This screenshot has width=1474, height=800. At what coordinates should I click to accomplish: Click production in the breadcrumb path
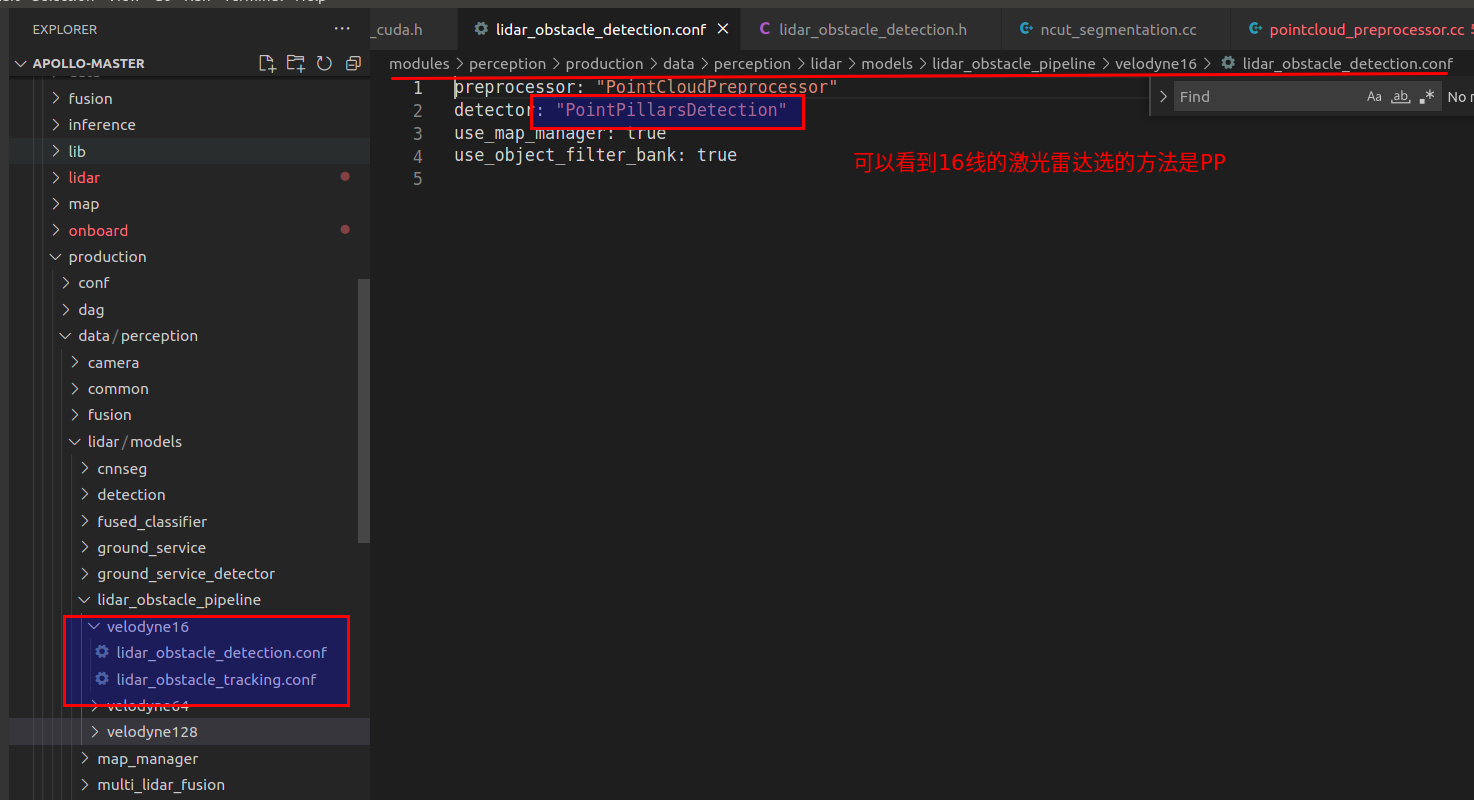click(x=604, y=64)
